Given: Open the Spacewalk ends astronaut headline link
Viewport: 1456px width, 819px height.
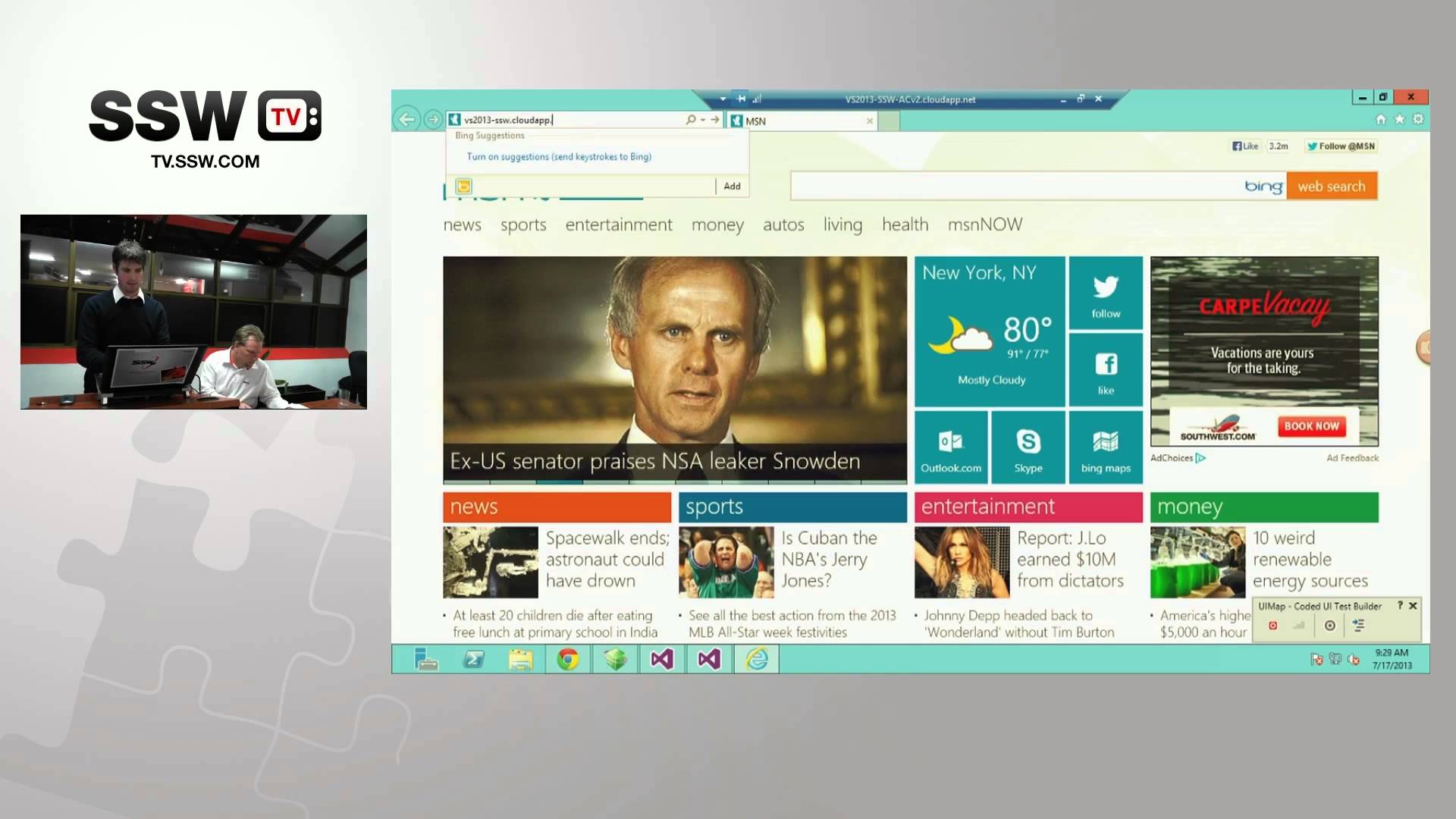Looking at the screenshot, I should pyautogui.click(x=607, y=559).
